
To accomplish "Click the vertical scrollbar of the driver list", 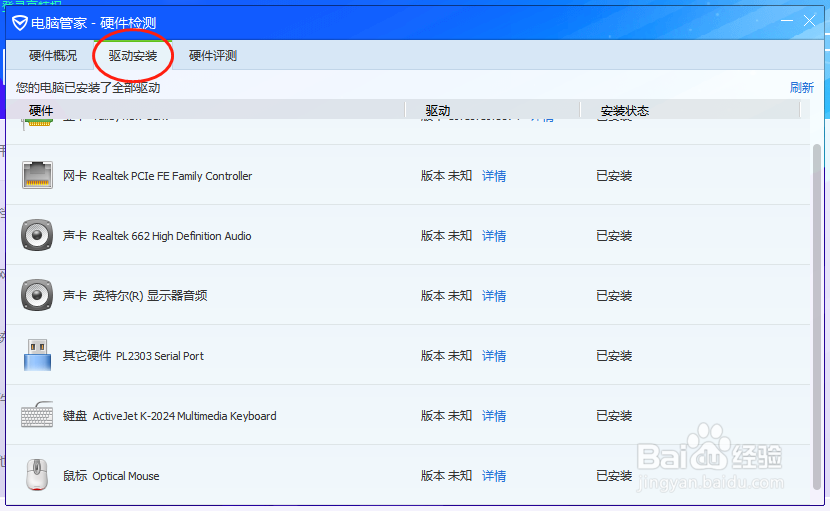I will [x=817, y=317].
